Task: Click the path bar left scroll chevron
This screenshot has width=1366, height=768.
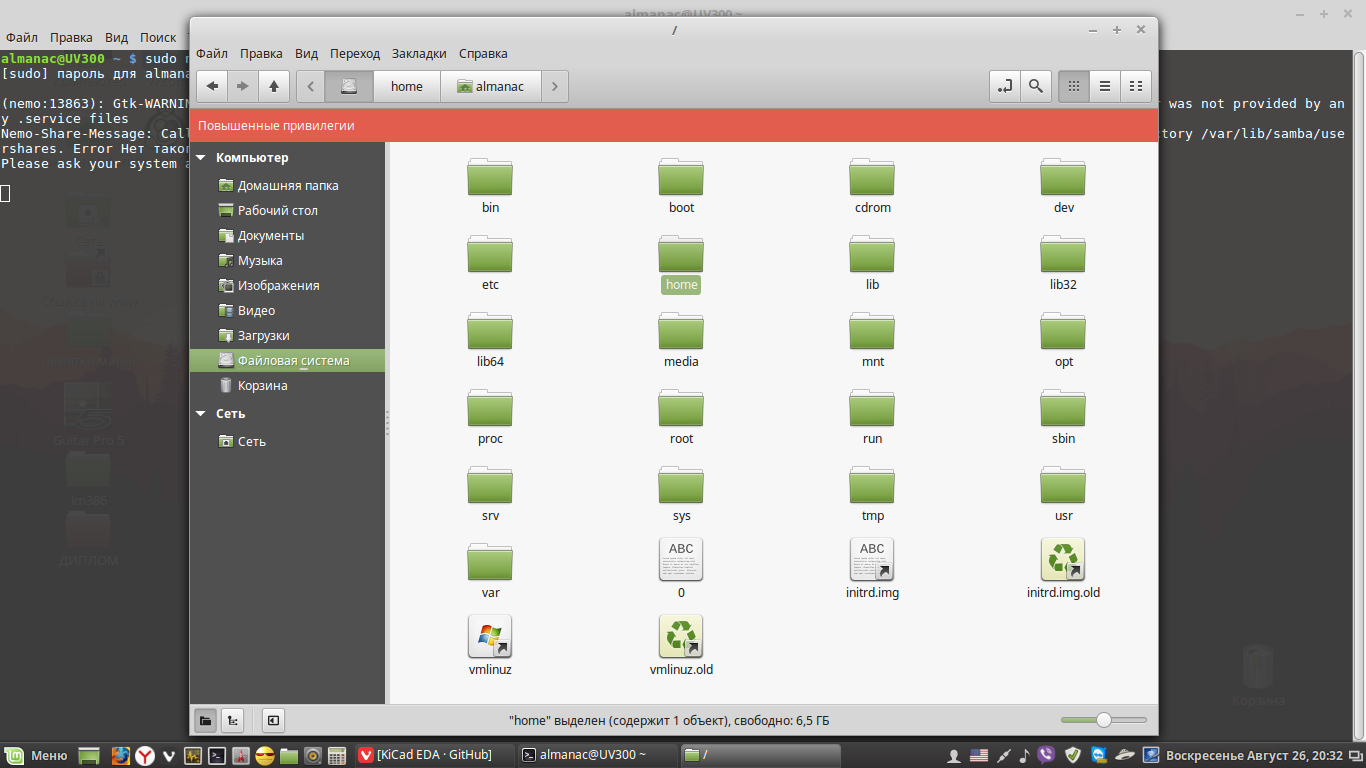Action: (311, 86)
